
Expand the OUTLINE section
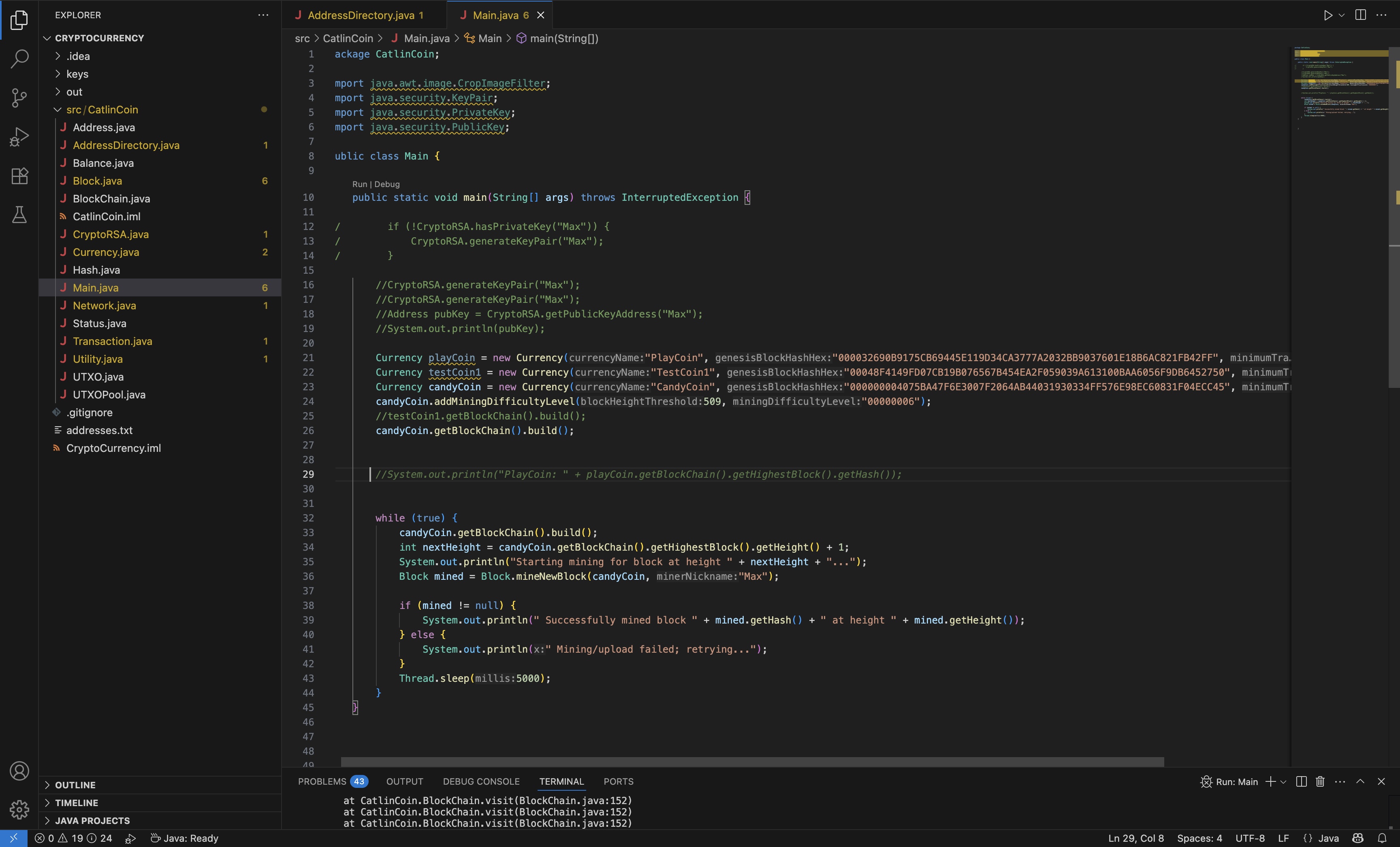coord(75,785)
